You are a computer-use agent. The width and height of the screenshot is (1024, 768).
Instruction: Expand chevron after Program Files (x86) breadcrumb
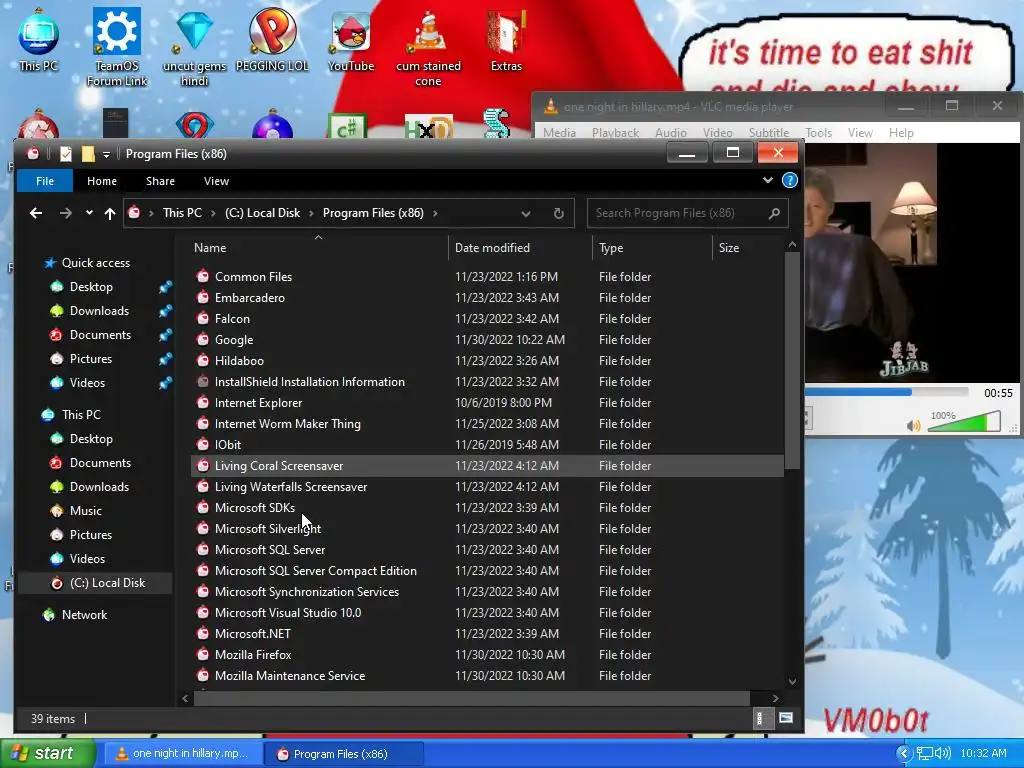[435, 213]
